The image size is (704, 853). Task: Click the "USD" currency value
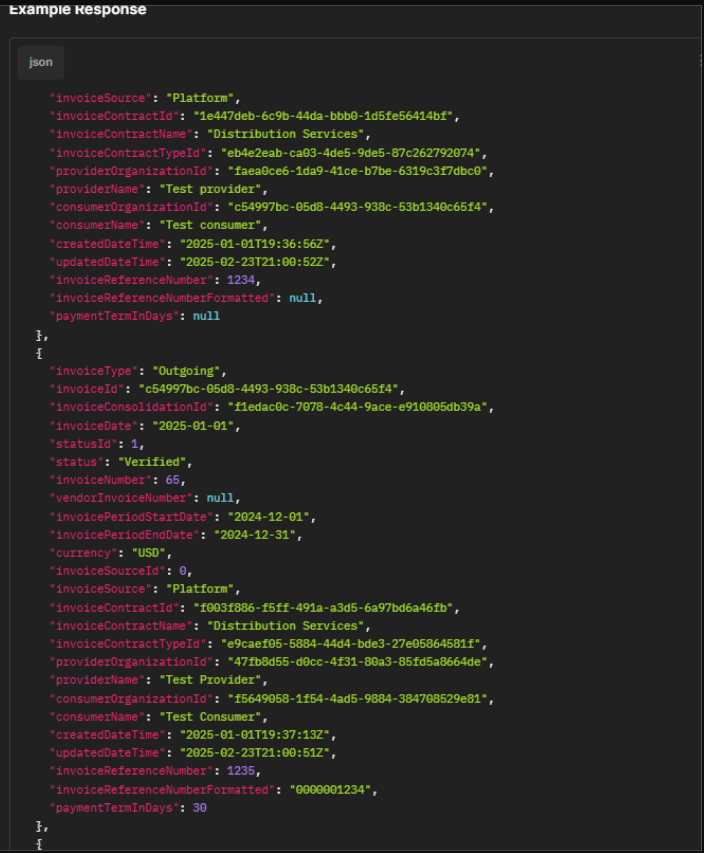[149, 553]
